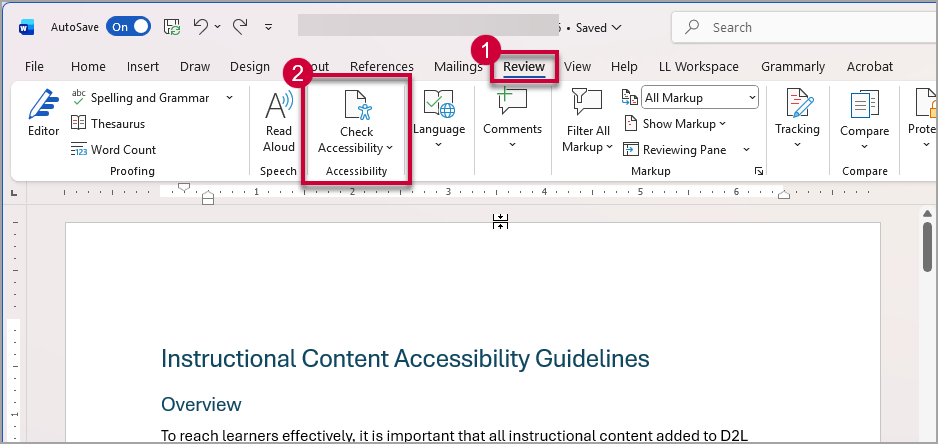Viewport: 938px width, 444px height.
Task: Open the Thesaurus
Action: [109, 124]
